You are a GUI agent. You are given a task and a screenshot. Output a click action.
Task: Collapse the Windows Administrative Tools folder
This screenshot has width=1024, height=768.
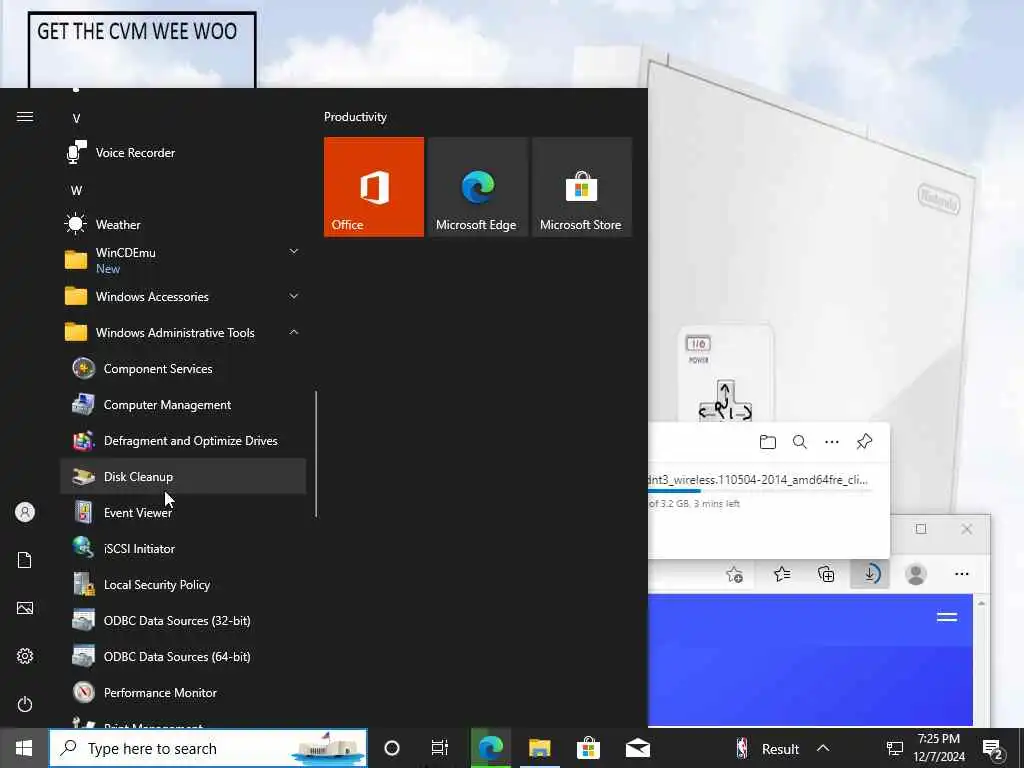(x=183, y=333)
